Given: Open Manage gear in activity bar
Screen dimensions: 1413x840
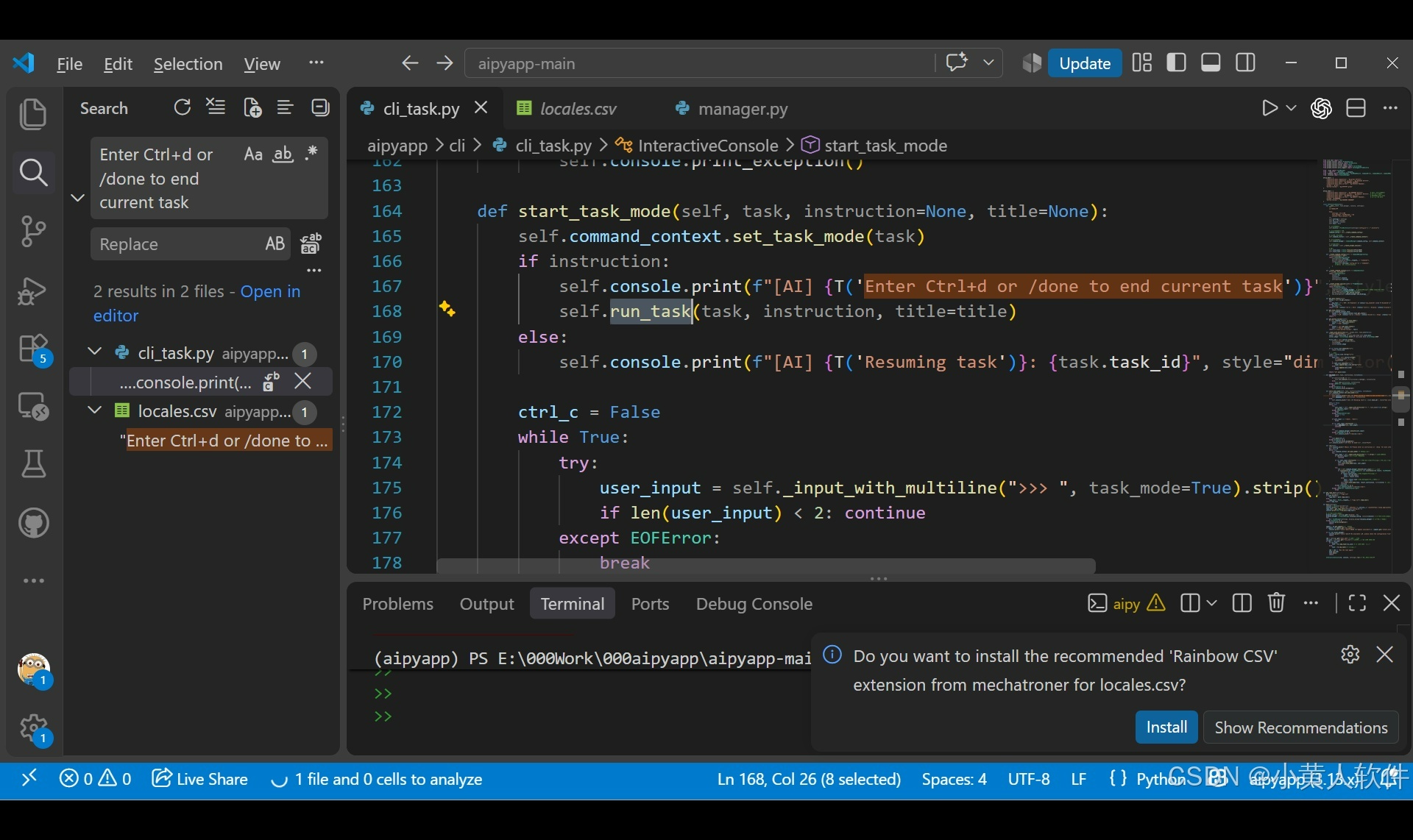Looking at the screenshot, I should 33,729.
